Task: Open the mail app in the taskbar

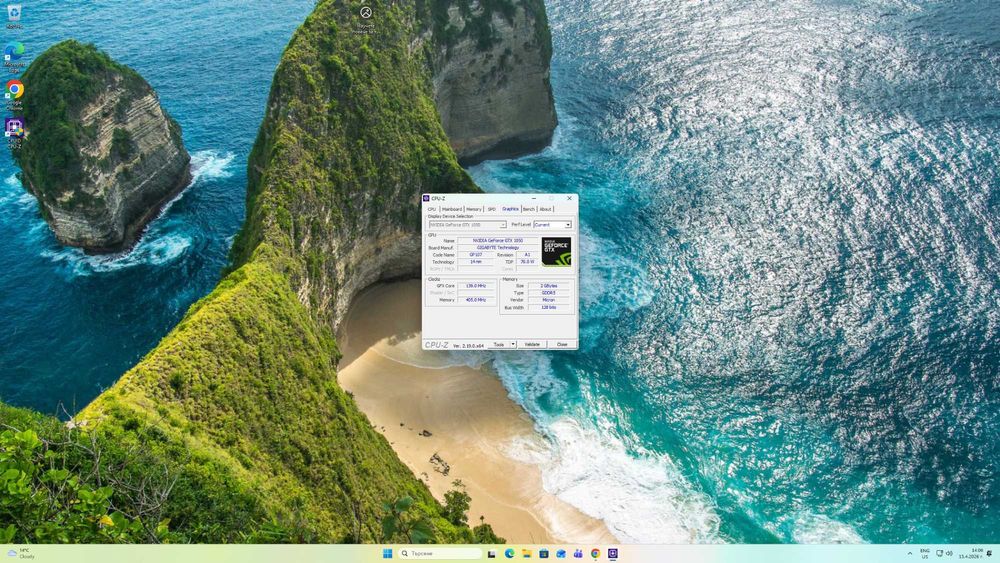Action: point(561,553)
